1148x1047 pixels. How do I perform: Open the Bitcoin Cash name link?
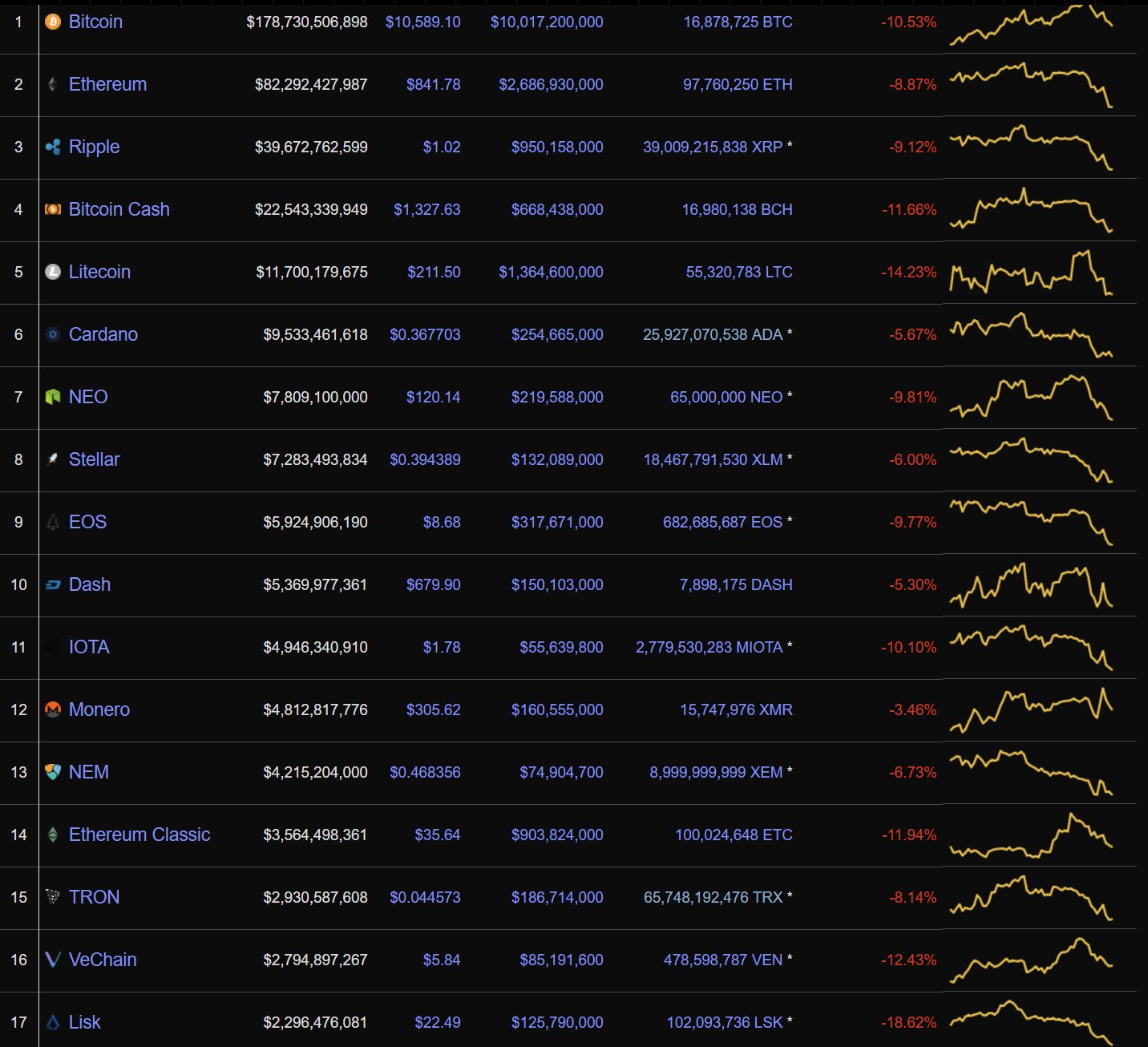coord(119,209)
